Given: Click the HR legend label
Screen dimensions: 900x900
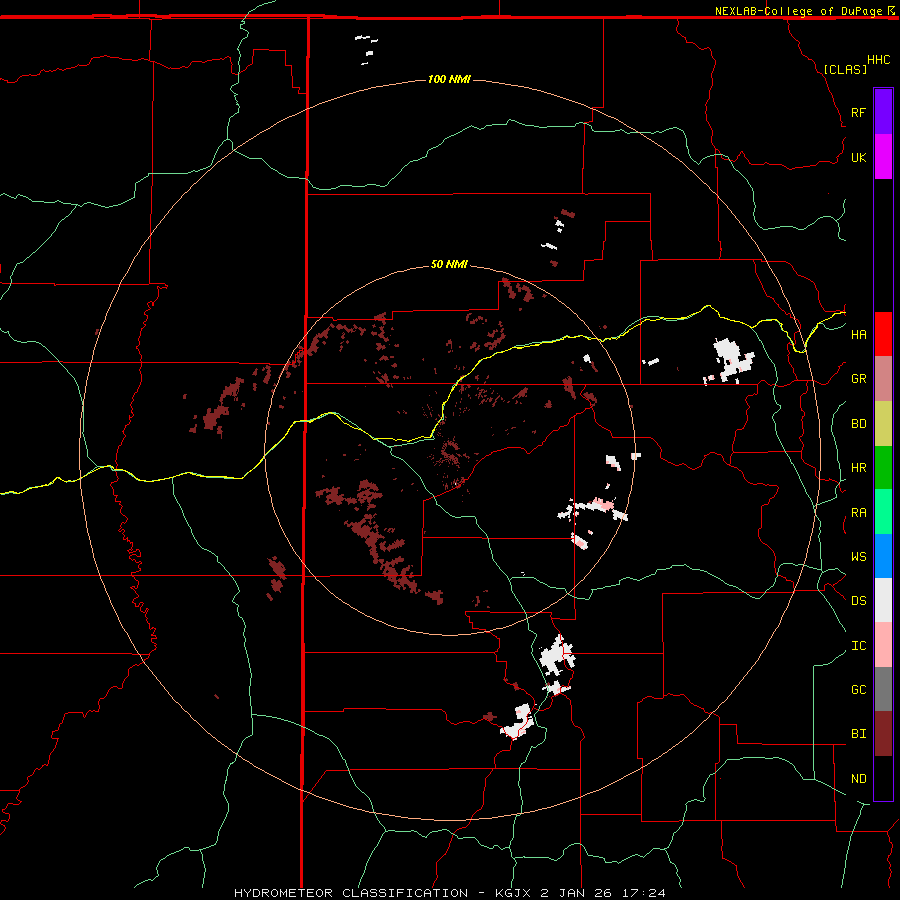Looking at the screenshot, I should (858, 468).
